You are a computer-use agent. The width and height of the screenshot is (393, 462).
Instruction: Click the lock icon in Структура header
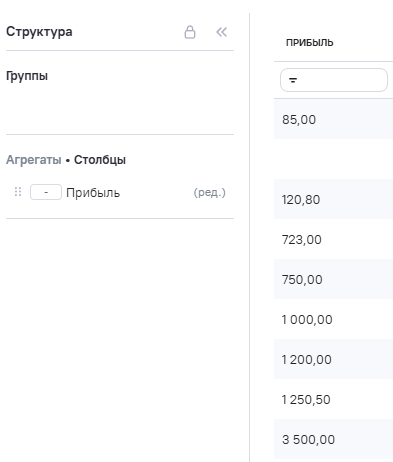coord(190,32)
